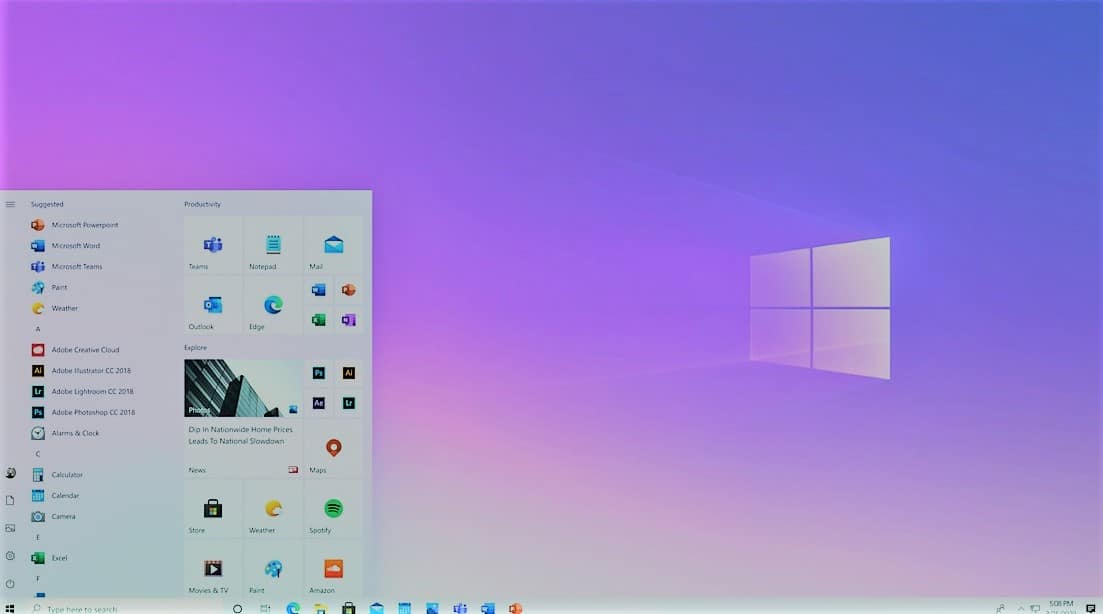Open the Edge tile in Productivity

[x=273, y=305]
